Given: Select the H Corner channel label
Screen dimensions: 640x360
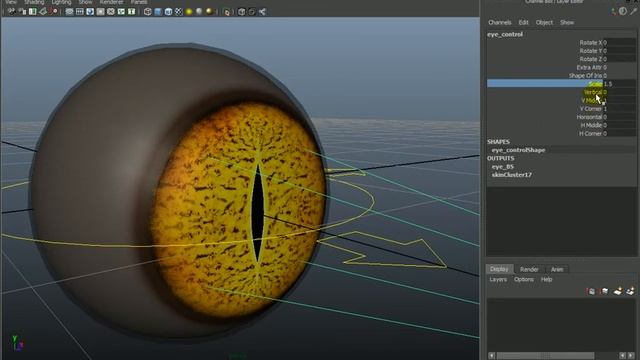Looking at the screenshot, I should click(591, 133).
